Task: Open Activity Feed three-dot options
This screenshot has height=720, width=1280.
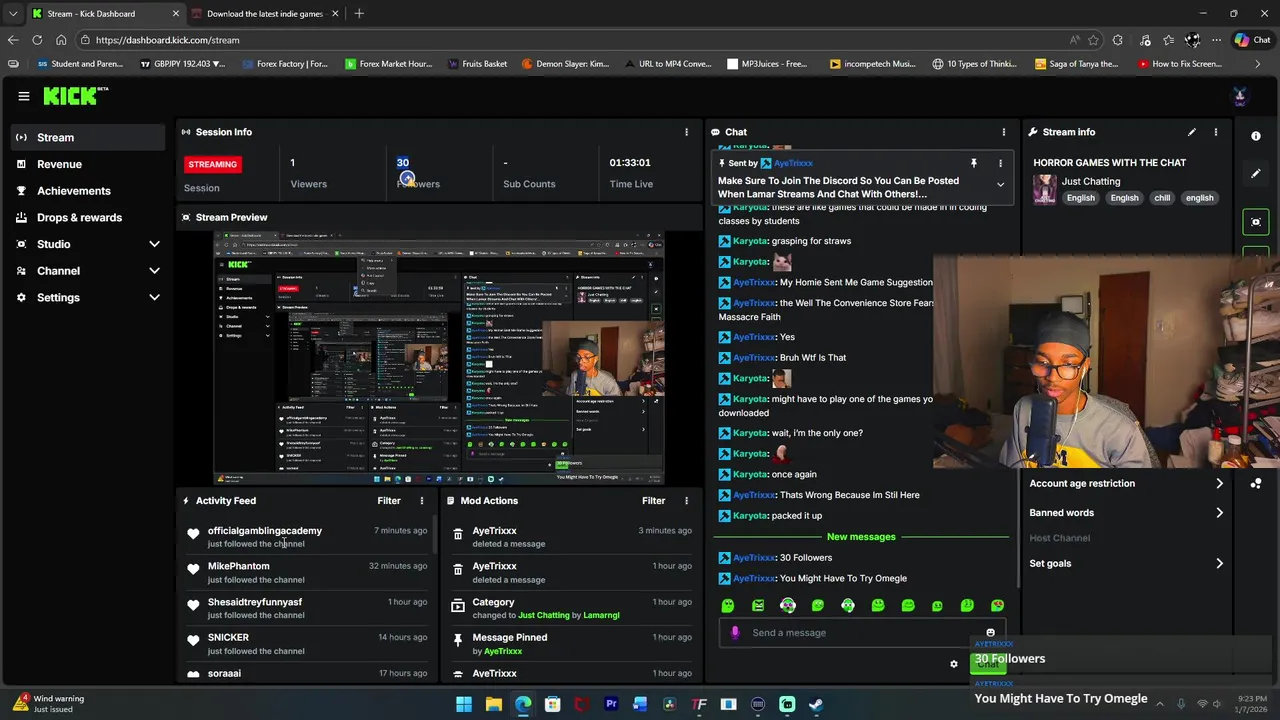Action: click(421, 501)
